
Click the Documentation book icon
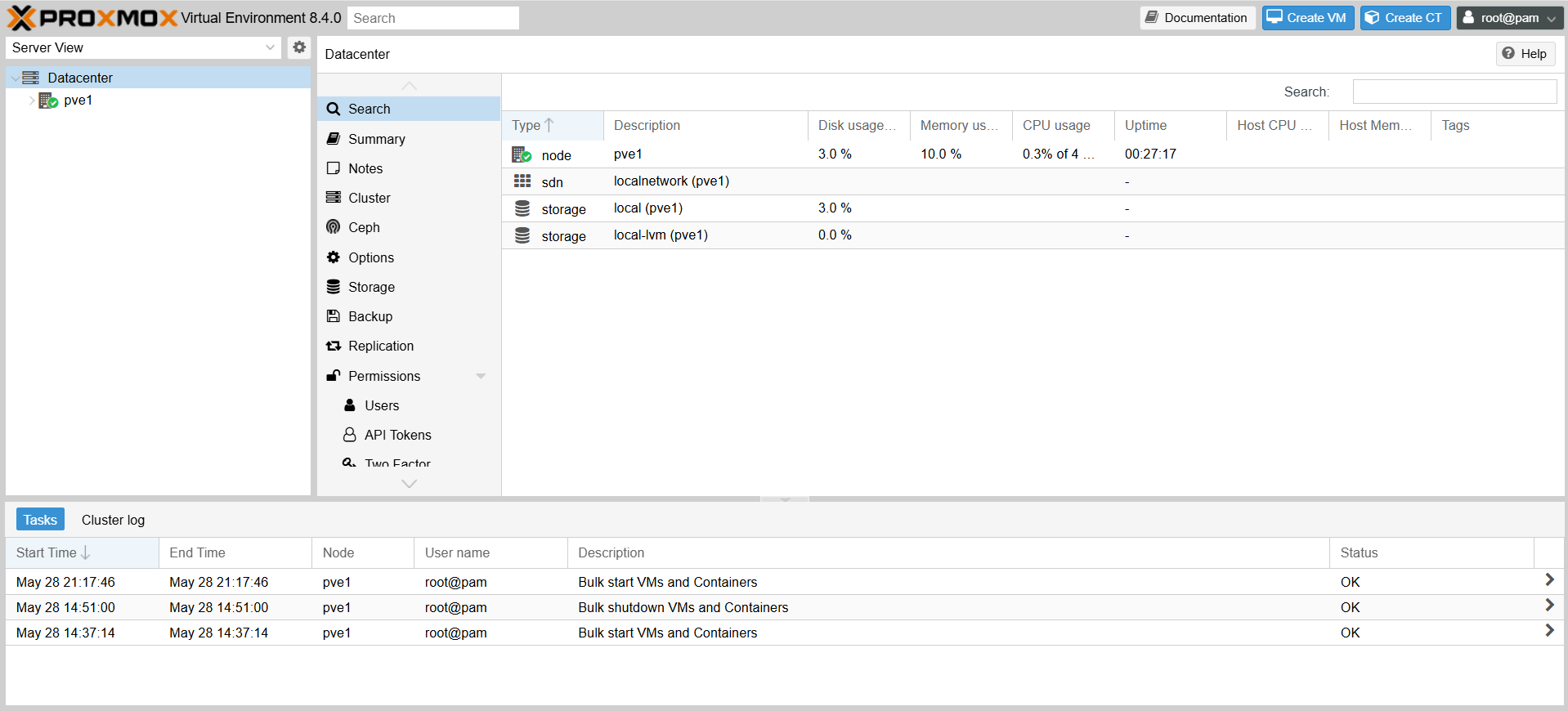1151,17
